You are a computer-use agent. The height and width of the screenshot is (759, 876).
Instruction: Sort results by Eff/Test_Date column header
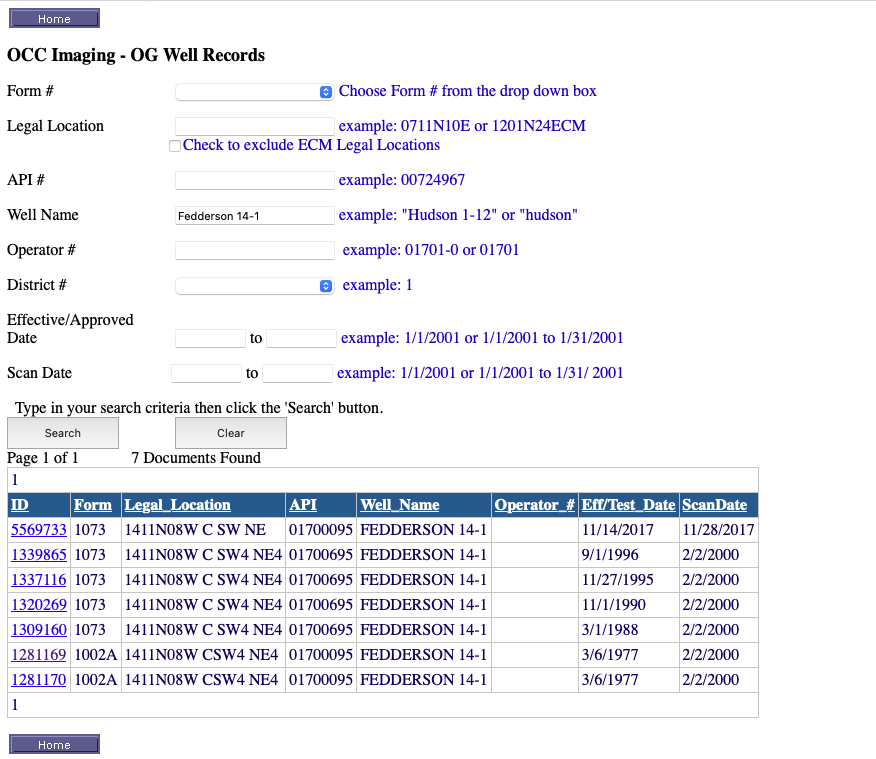pos(629,505)
